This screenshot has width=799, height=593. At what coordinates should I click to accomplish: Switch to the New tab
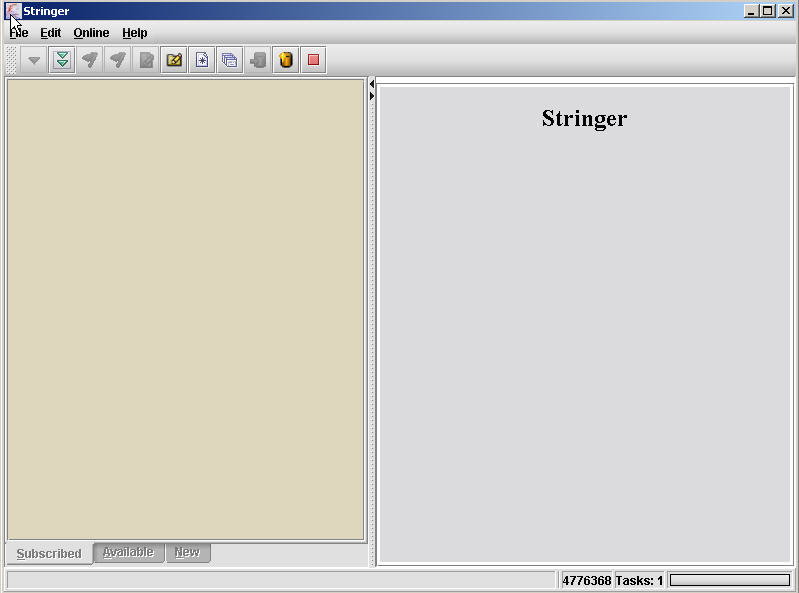pyautogui.click(x=188, y=552)
